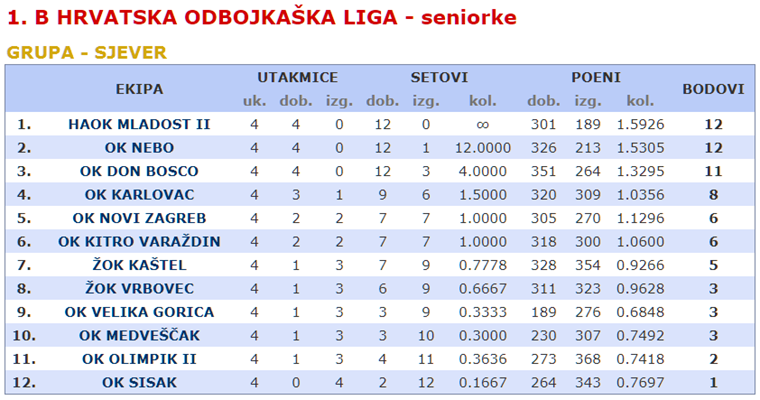The width and height of the screenshot is (760, 400).
Task: Open the OK OLIMPIK II team entry
Action: point(139,359)
